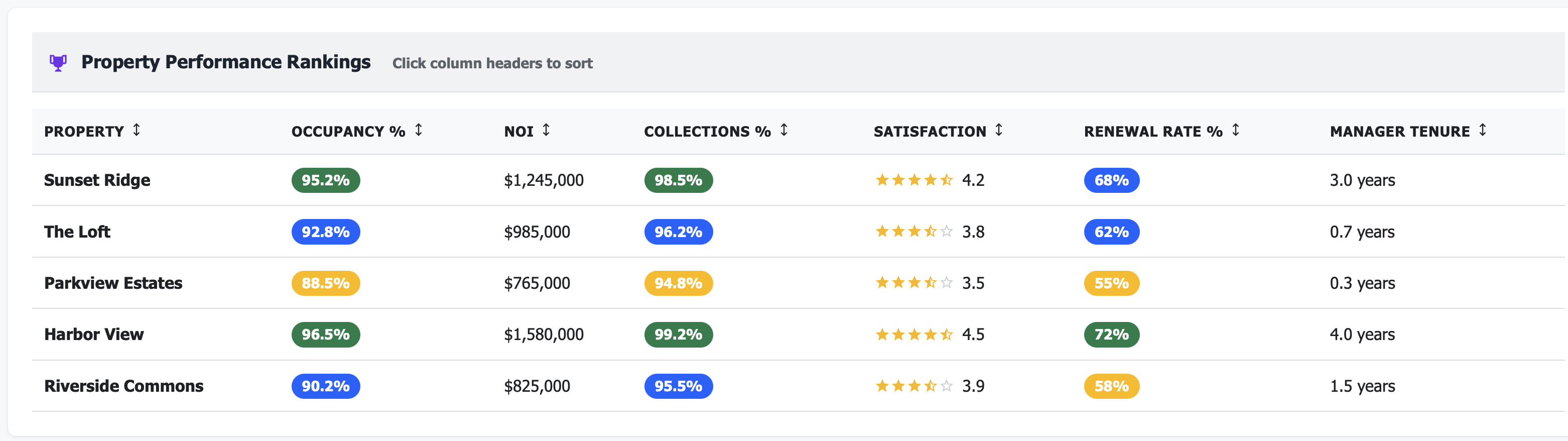Viewport: 1568px width, 441px height.
Task: Click the 4.0 years tenure value
Action: pyautogui.click(x=1363, y=335)
